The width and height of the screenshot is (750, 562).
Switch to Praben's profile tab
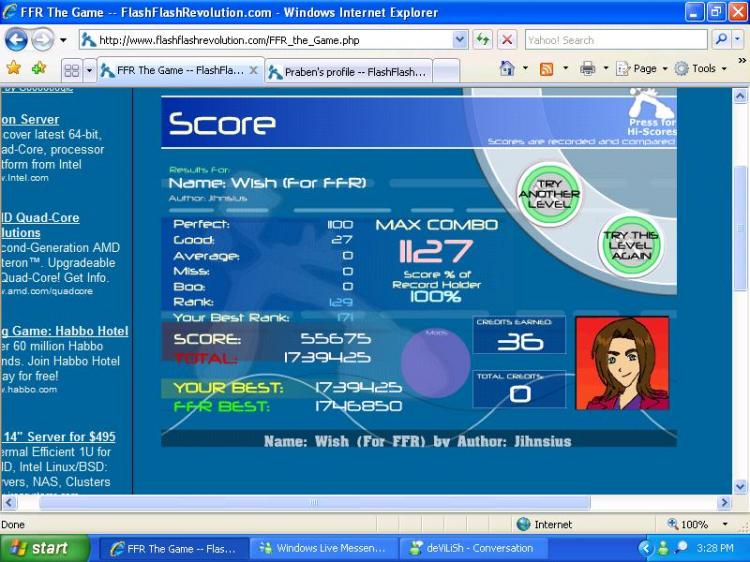349,72
